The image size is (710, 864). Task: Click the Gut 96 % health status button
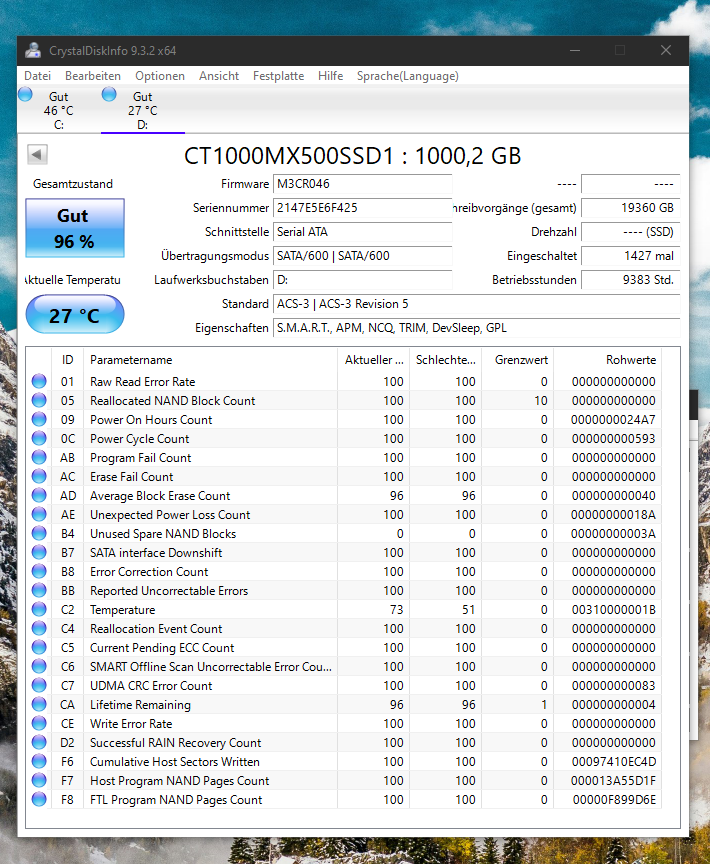tap(75, 228)
